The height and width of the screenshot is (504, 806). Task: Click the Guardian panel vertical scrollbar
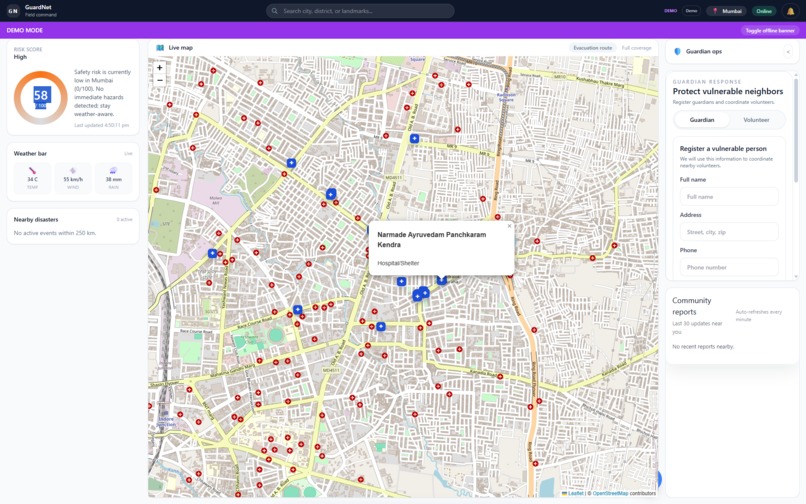(796, 129)
